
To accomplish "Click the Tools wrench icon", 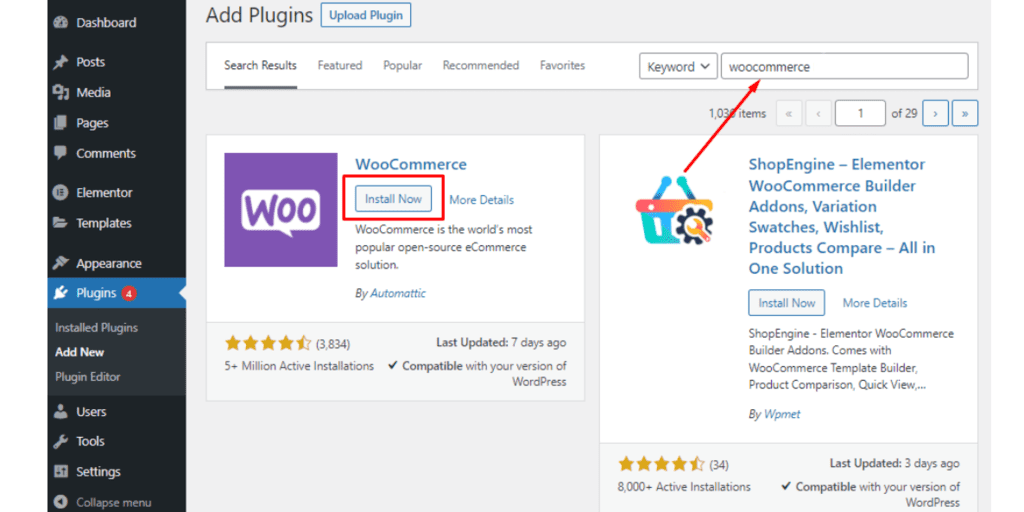I will pos(61,441).
